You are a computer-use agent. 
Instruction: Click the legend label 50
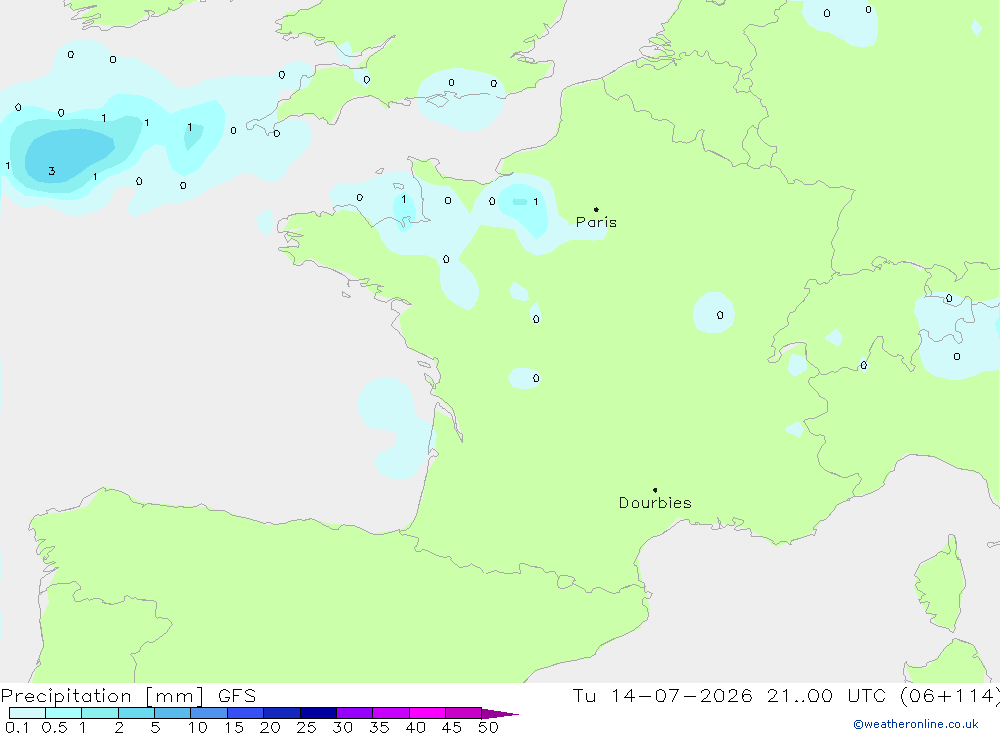pos(488,727)
